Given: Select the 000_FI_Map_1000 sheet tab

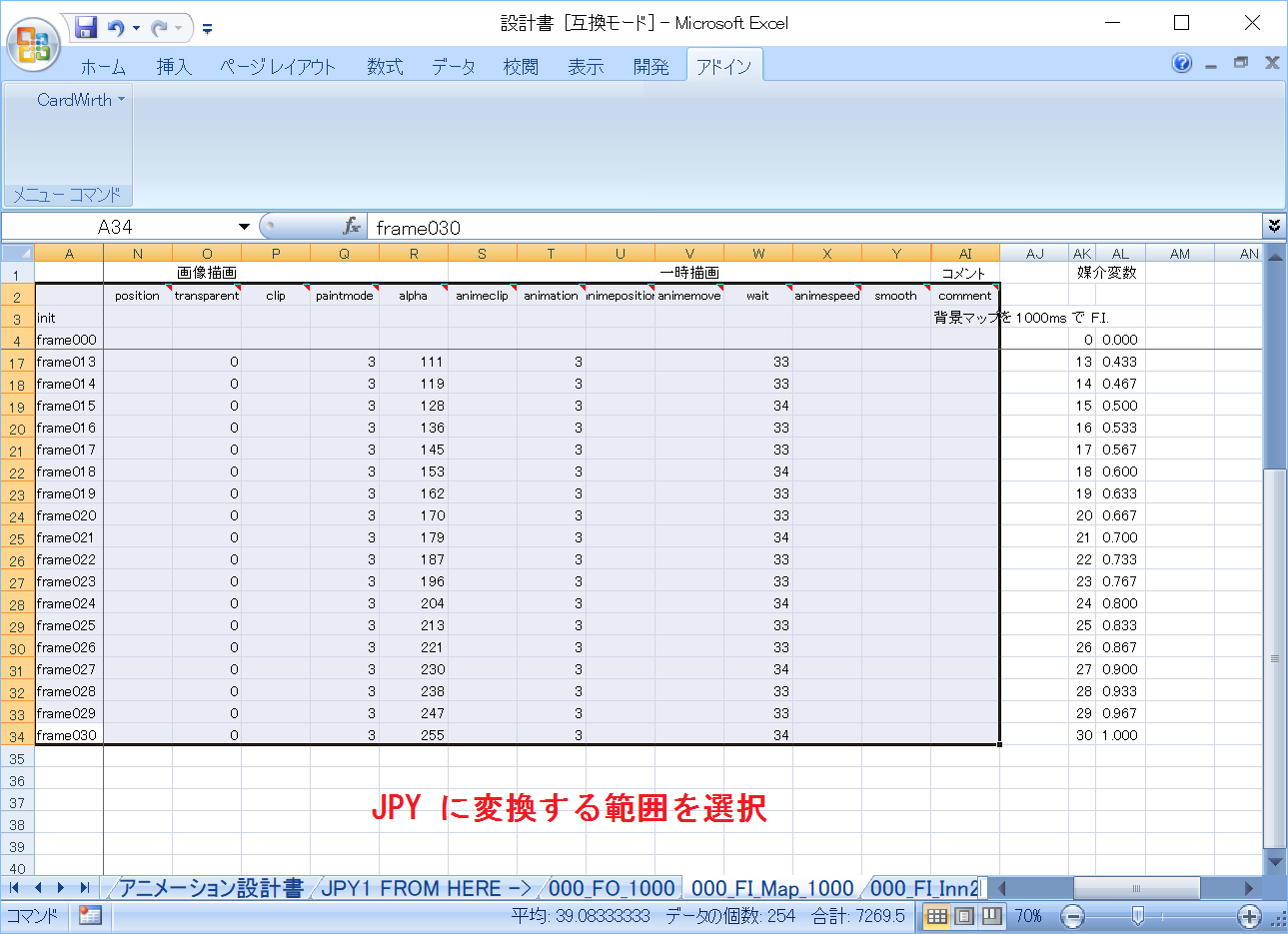Looking at the screenshot, I should tap(772, 888).
